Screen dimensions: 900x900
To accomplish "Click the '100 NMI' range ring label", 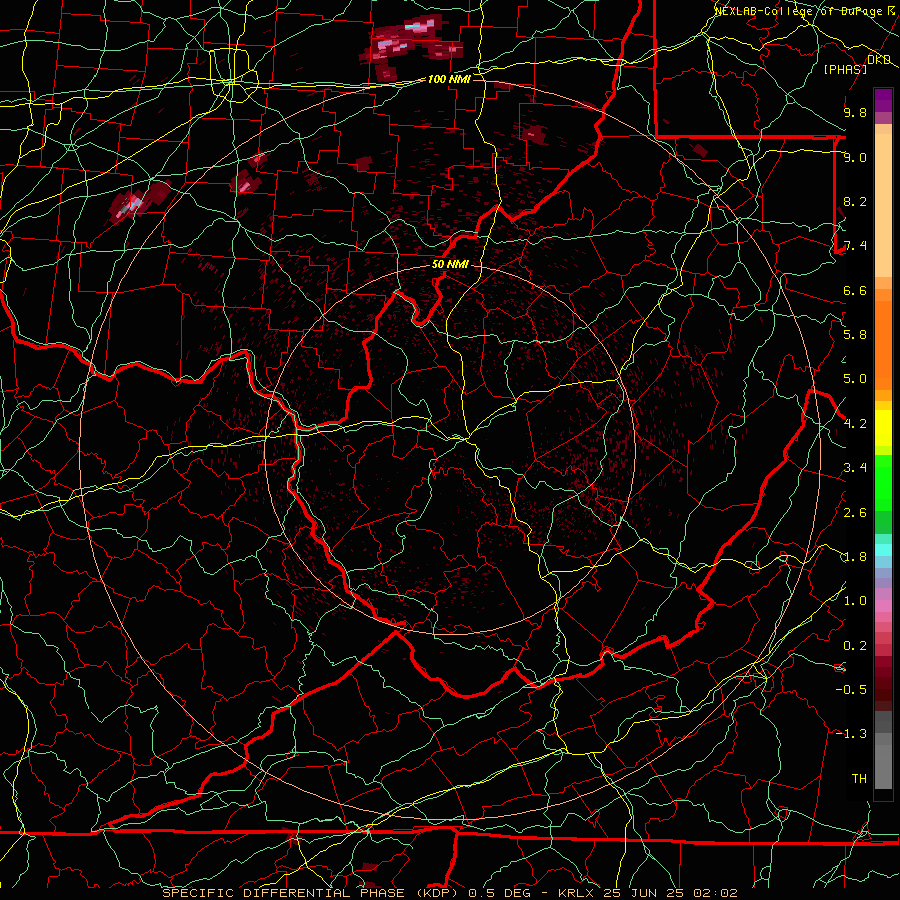I will pos(449,79).
